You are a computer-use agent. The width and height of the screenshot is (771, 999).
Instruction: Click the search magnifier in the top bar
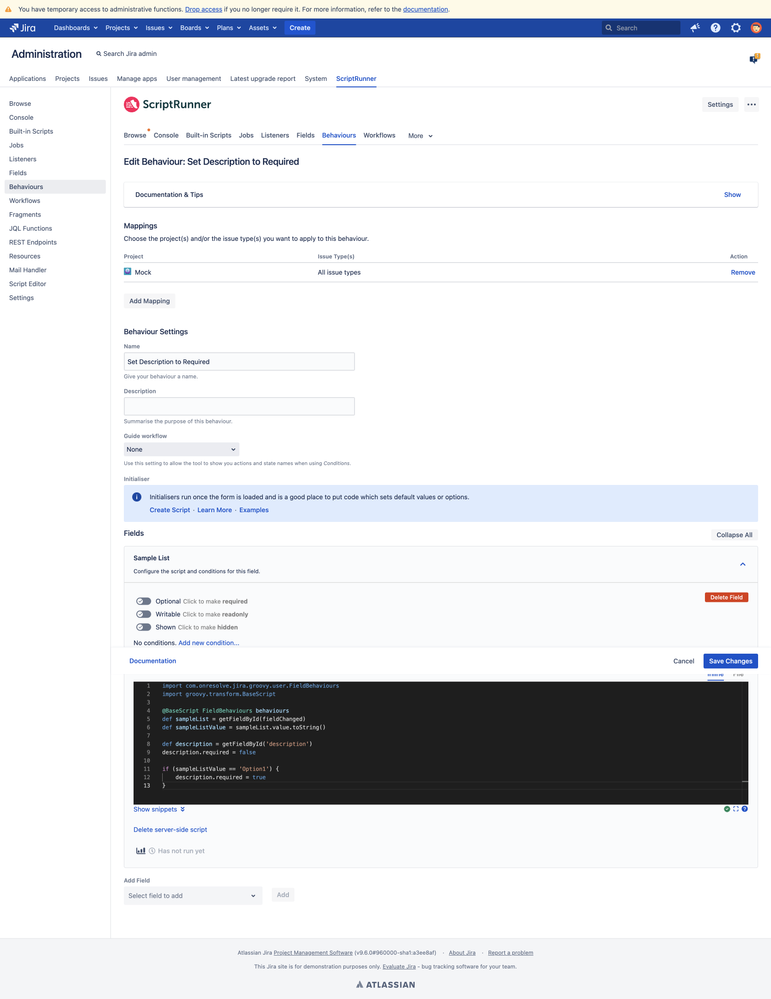(609, 28)
